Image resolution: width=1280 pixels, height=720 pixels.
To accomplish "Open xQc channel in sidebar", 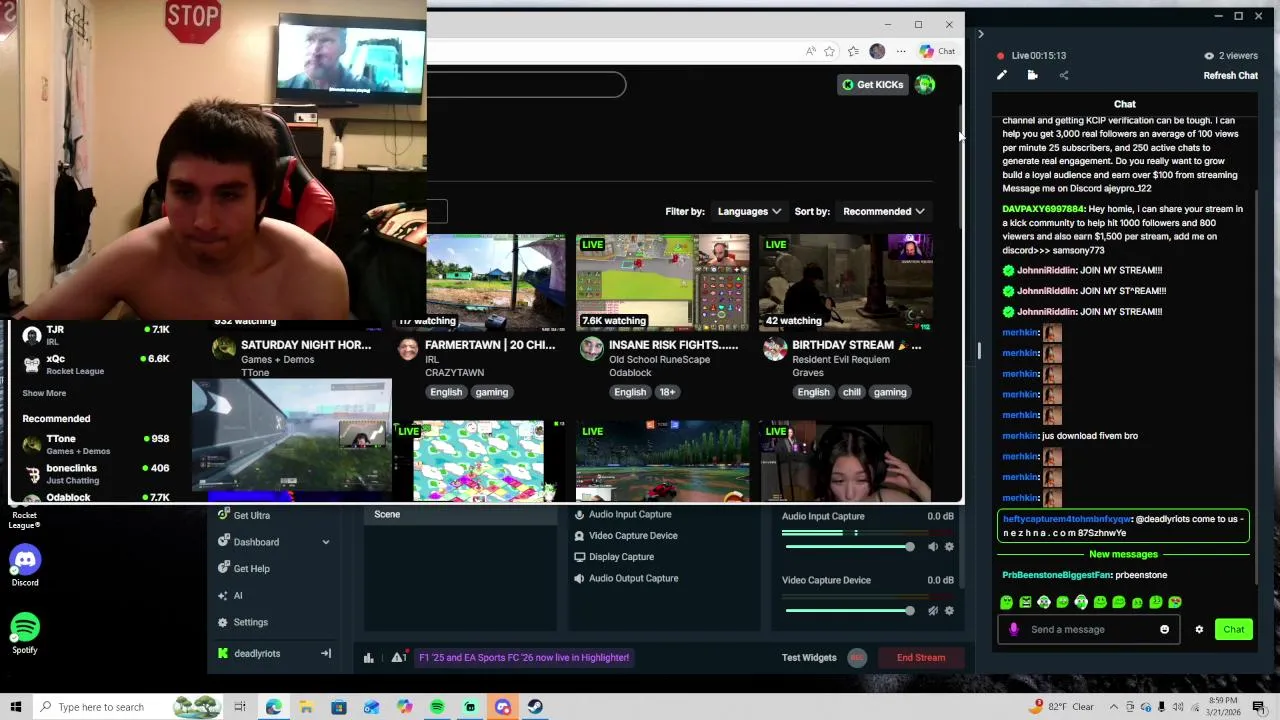I will click(95, 364).
